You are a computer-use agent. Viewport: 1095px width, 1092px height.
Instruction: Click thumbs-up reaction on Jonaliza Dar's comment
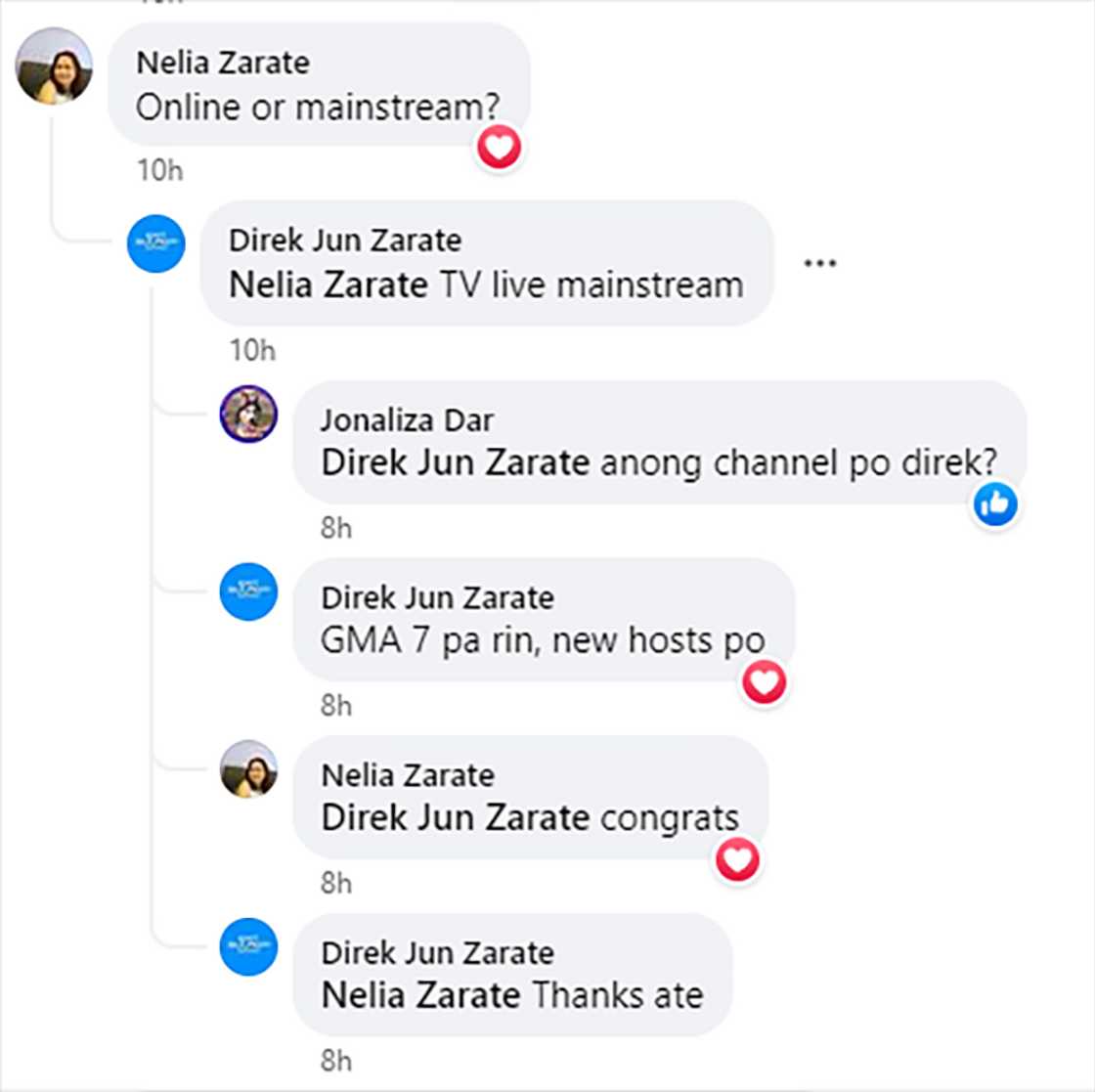pos(995,503)
